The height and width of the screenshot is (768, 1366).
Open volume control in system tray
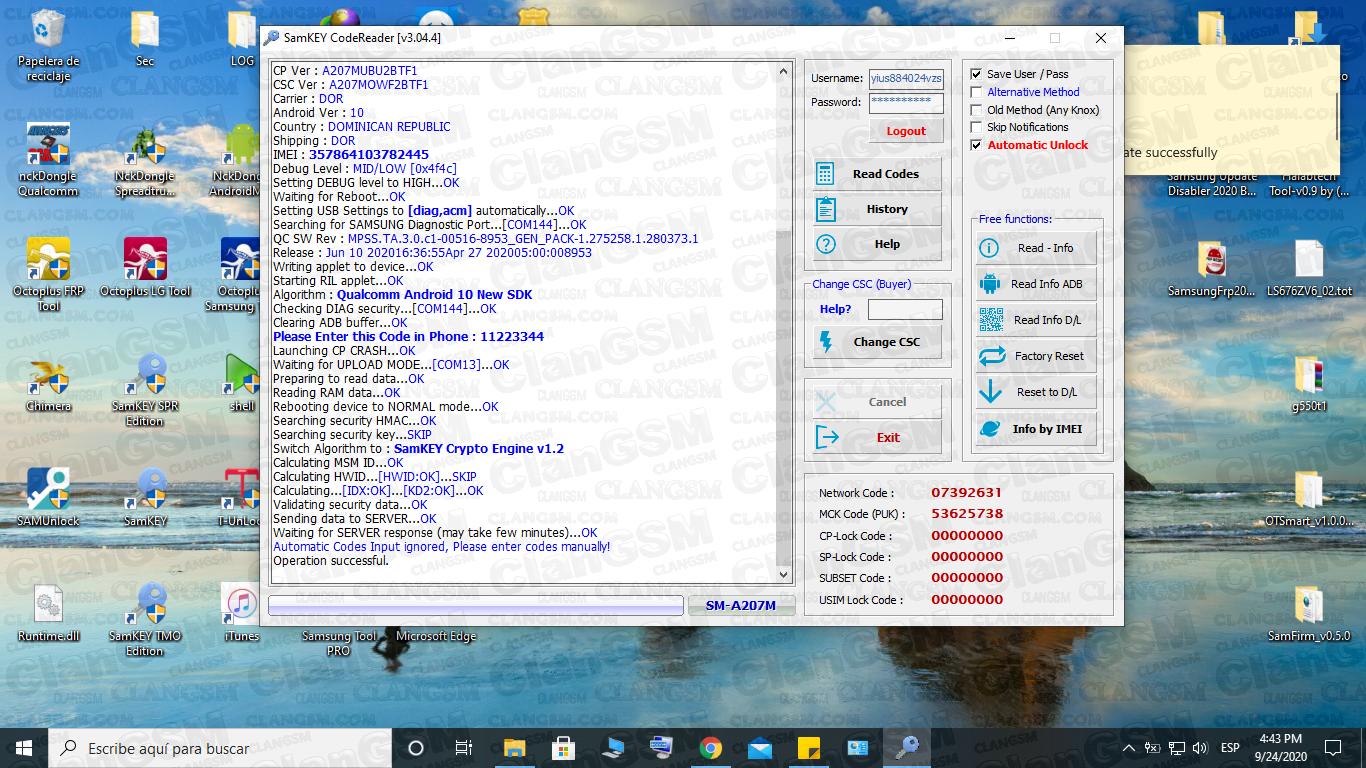[1200, 748]
